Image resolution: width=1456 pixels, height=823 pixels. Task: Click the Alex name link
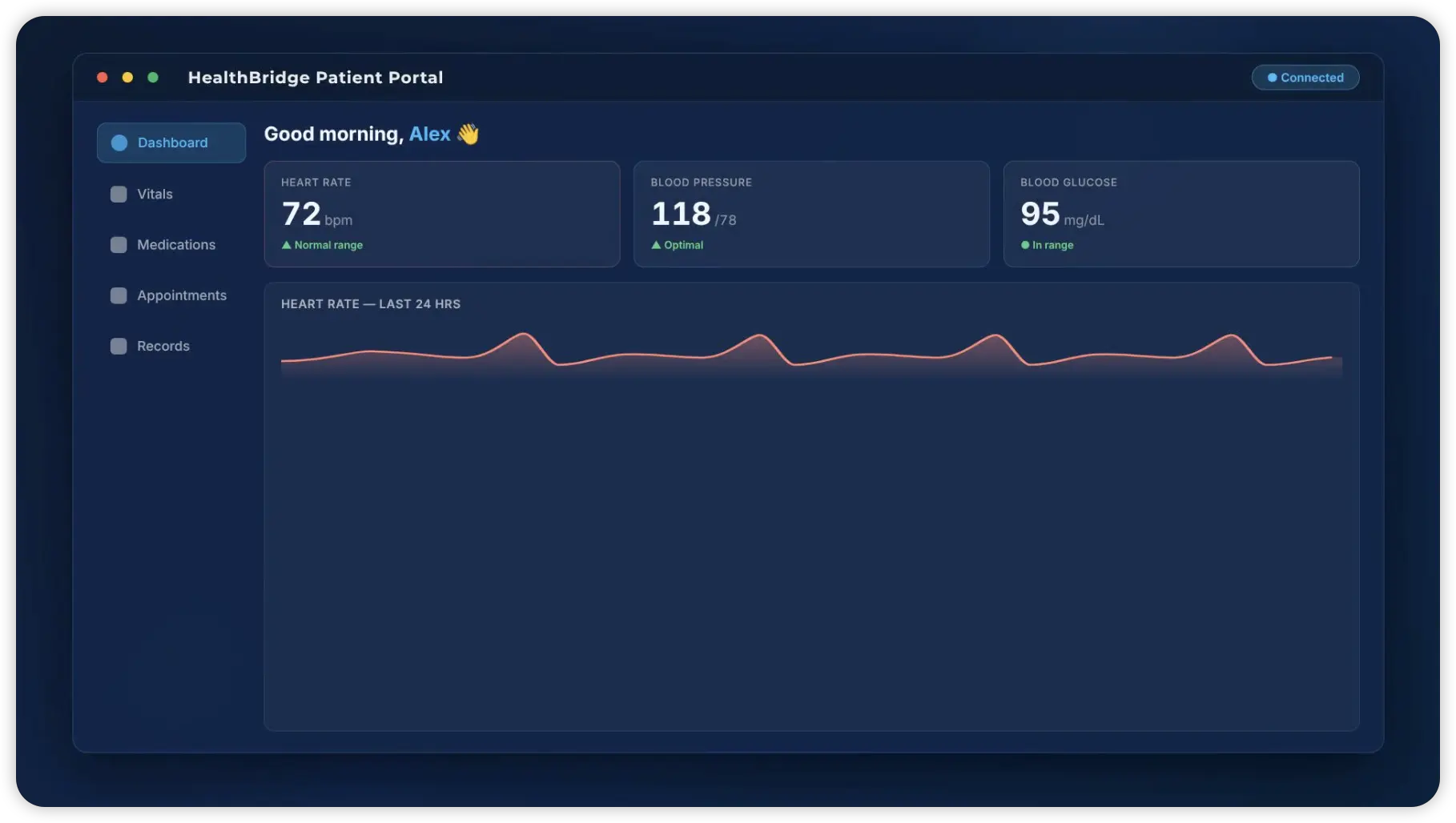click(430, 134)
